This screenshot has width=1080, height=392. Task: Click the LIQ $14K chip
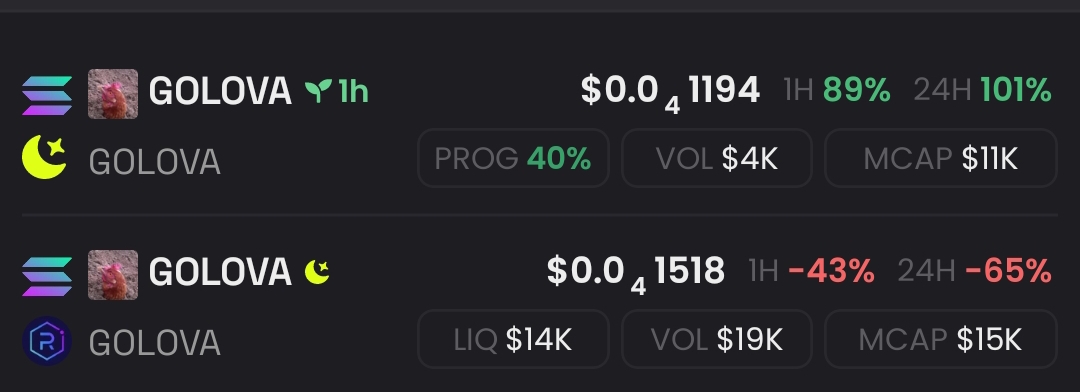pyautogui.click(x=513, y=339)
